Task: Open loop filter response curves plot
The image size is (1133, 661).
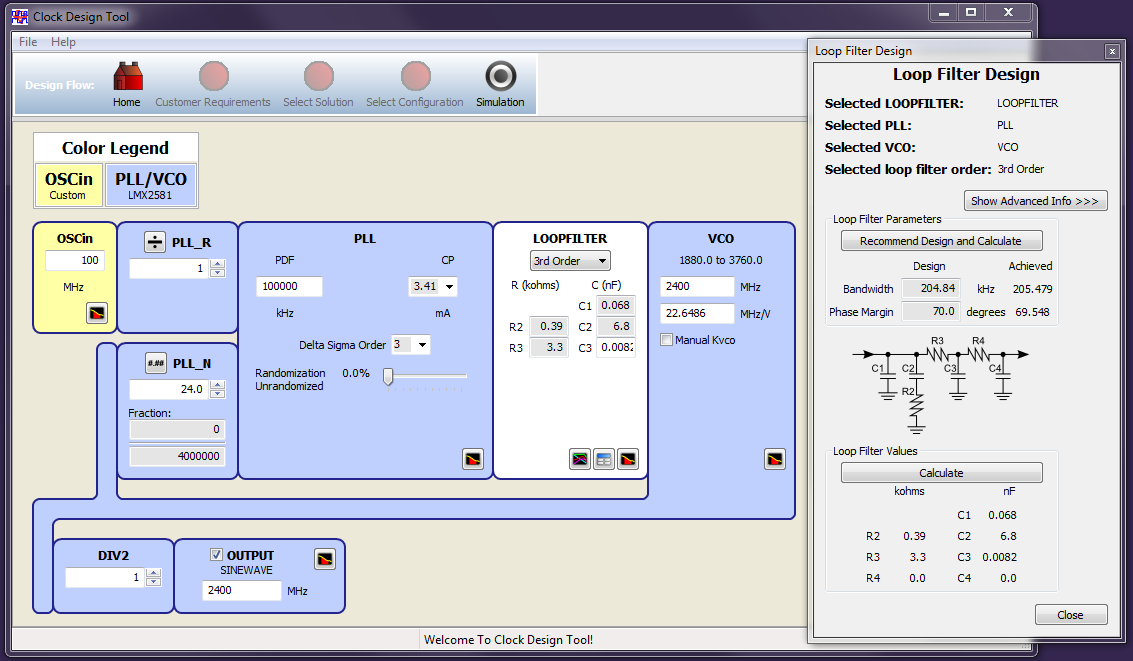Action: (580, 459)
